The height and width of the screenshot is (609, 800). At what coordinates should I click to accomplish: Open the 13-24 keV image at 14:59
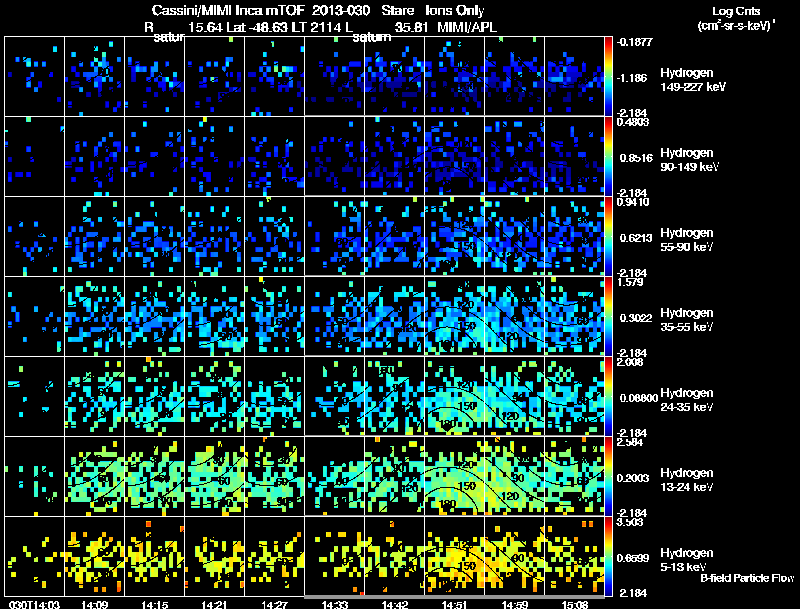[514, 477]
